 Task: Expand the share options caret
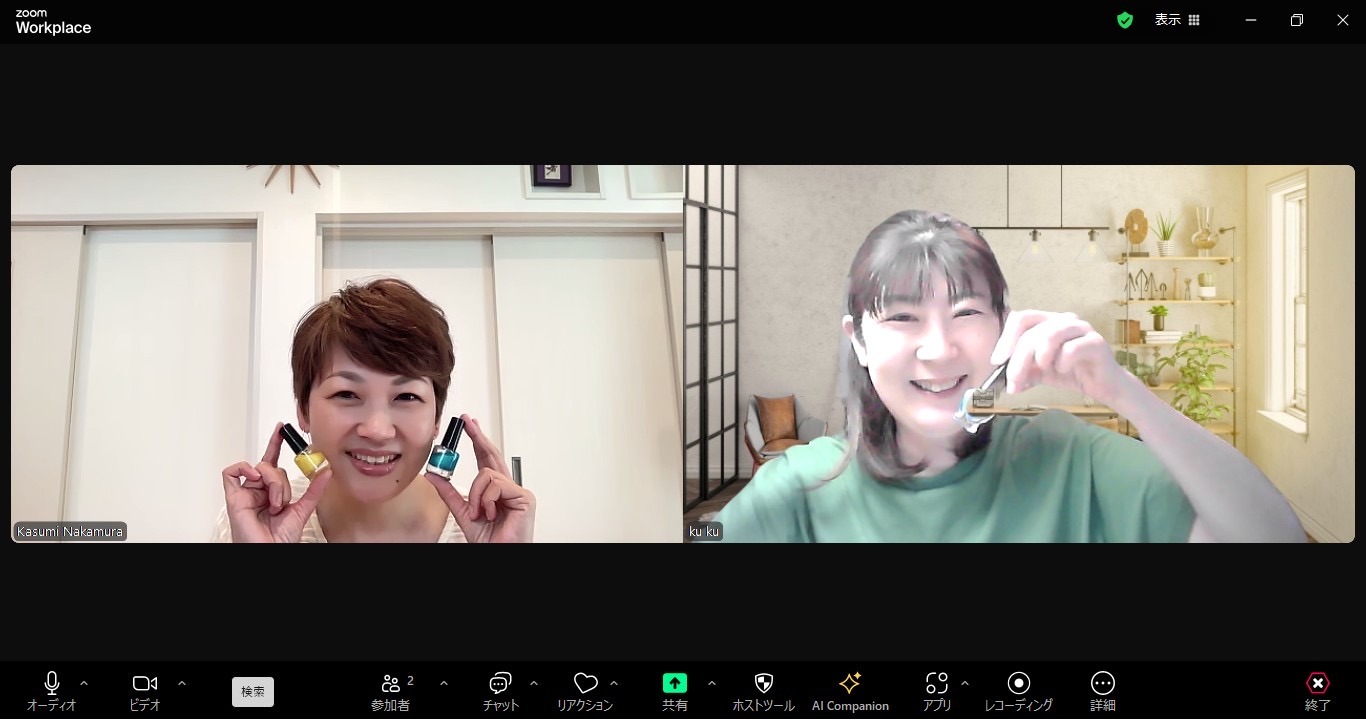click(712, 683)
